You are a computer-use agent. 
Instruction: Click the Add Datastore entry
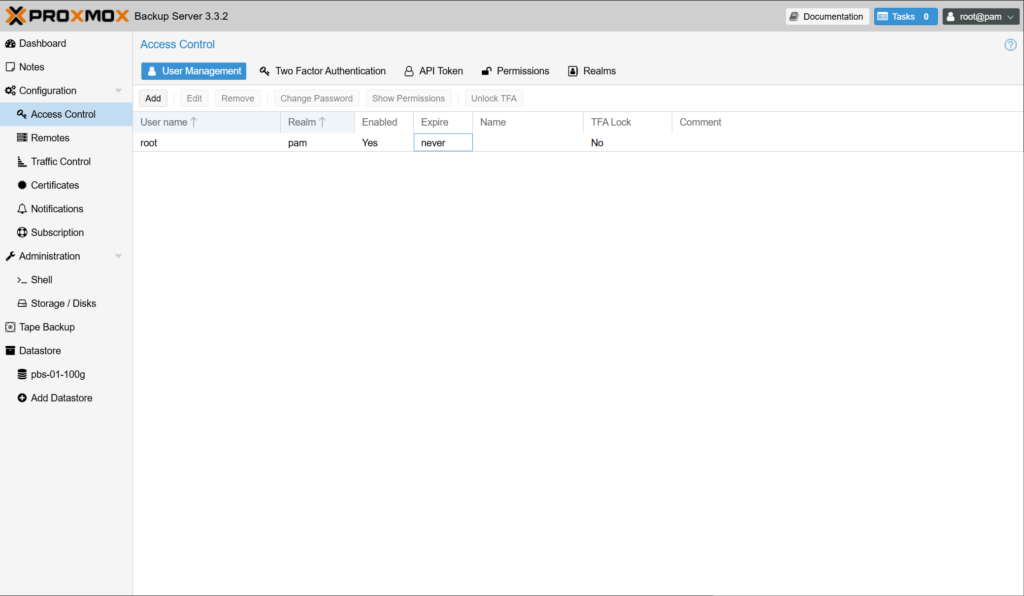[61, 398]
